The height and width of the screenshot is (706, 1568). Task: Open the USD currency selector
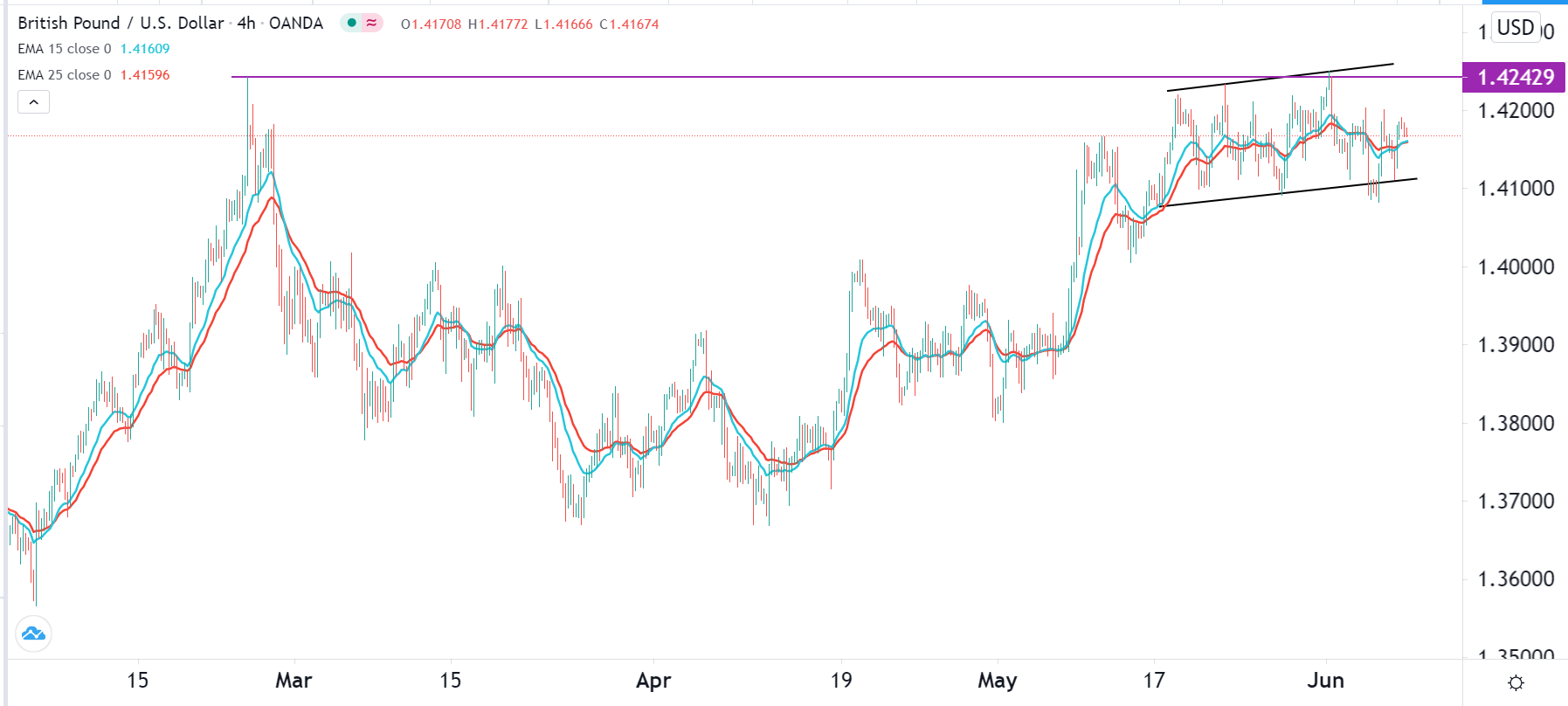[1516, 28]
